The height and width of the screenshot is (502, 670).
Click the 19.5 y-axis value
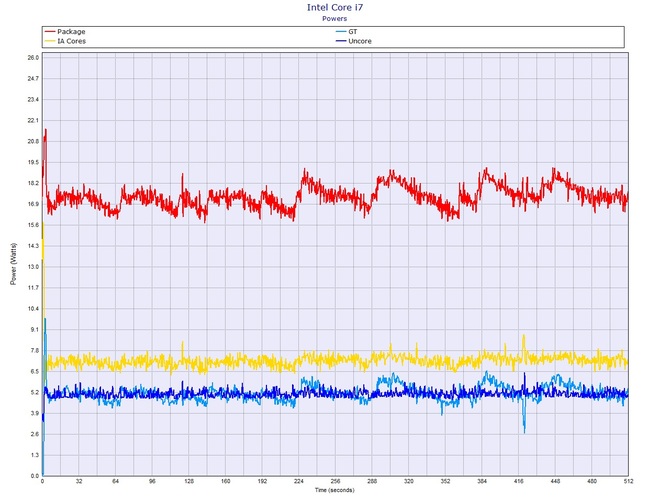click(x=33, y=162)
